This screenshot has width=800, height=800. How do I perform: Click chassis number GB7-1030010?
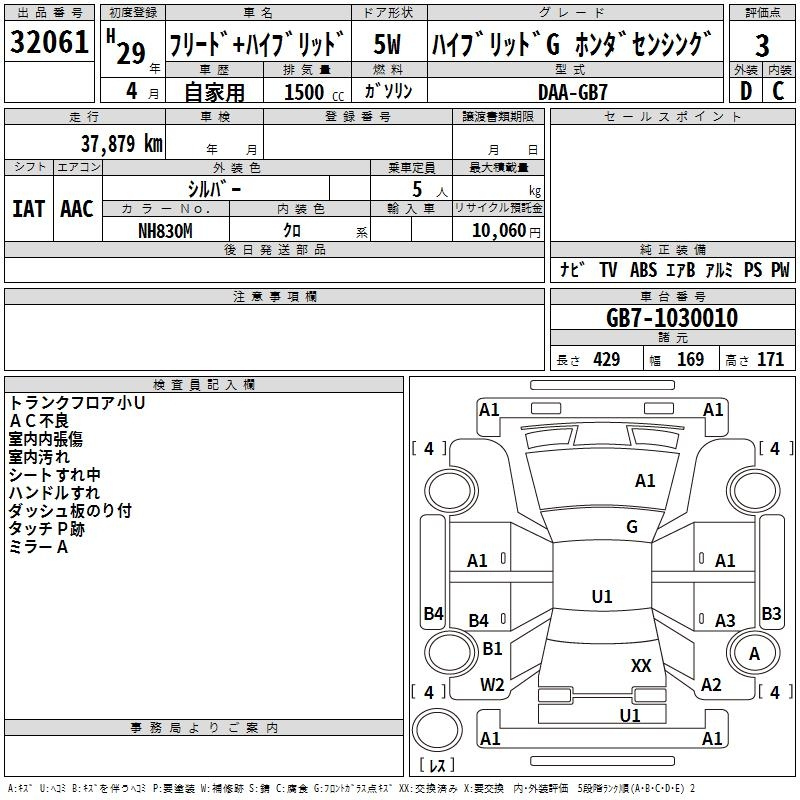point(672,318)
